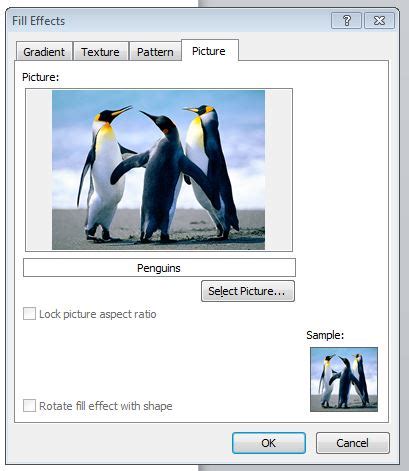Open the Texture tab
The width and height of the screenshot is (409, 471).
[101, 51]
